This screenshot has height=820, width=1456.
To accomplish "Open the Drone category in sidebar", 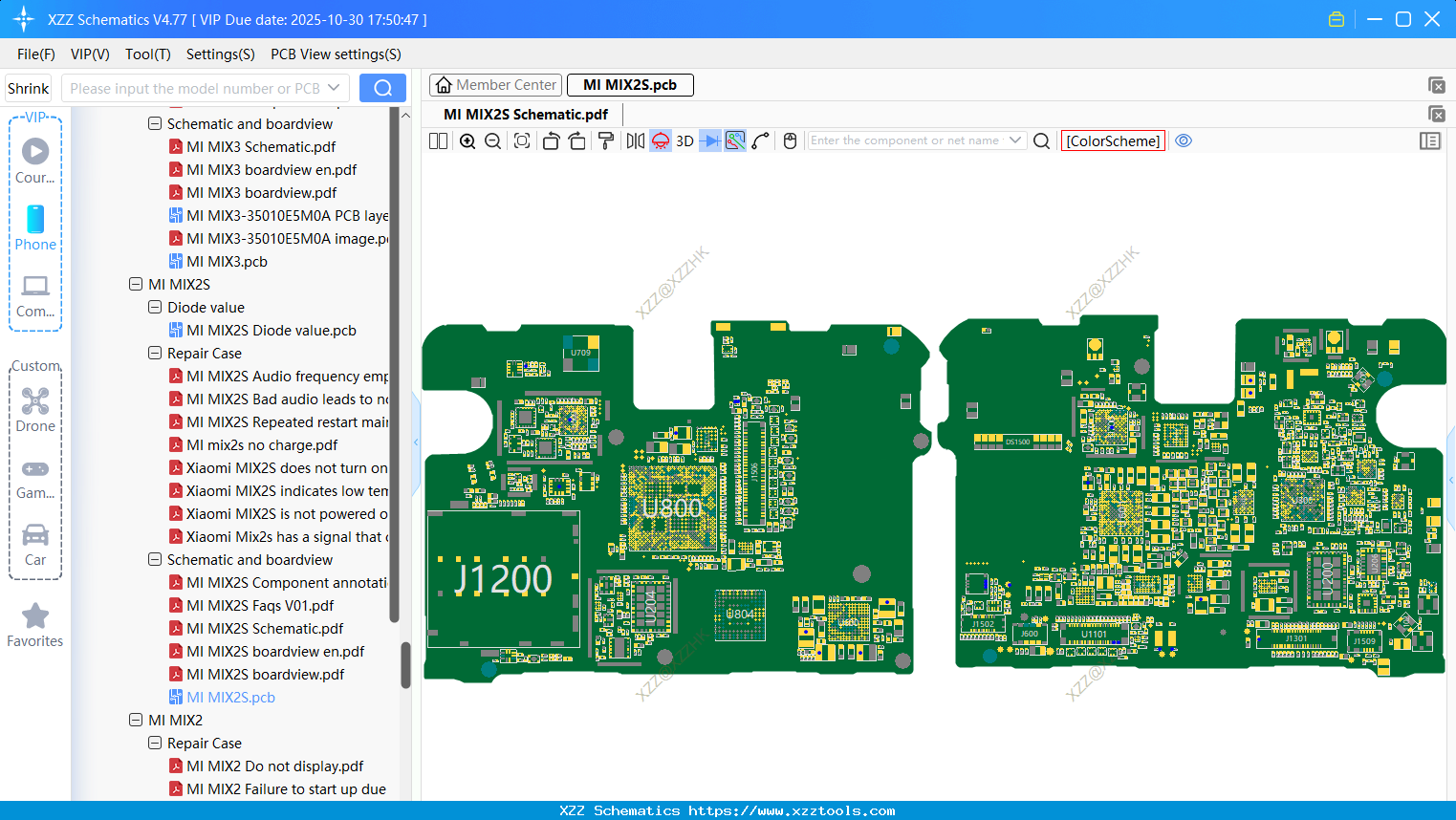I will point(35,409).
